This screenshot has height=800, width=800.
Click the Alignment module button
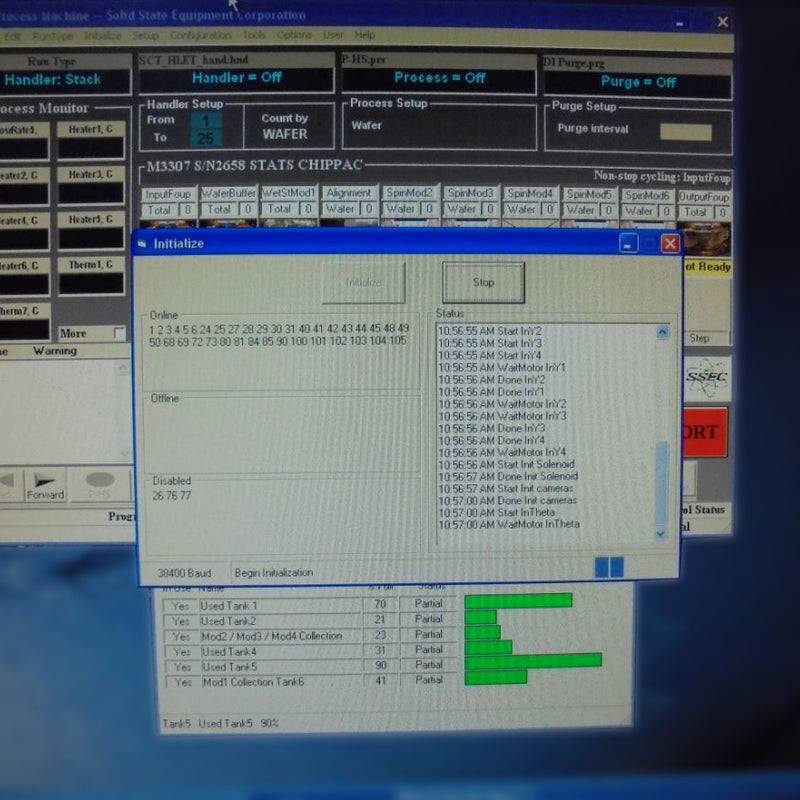tap(349, 193)
